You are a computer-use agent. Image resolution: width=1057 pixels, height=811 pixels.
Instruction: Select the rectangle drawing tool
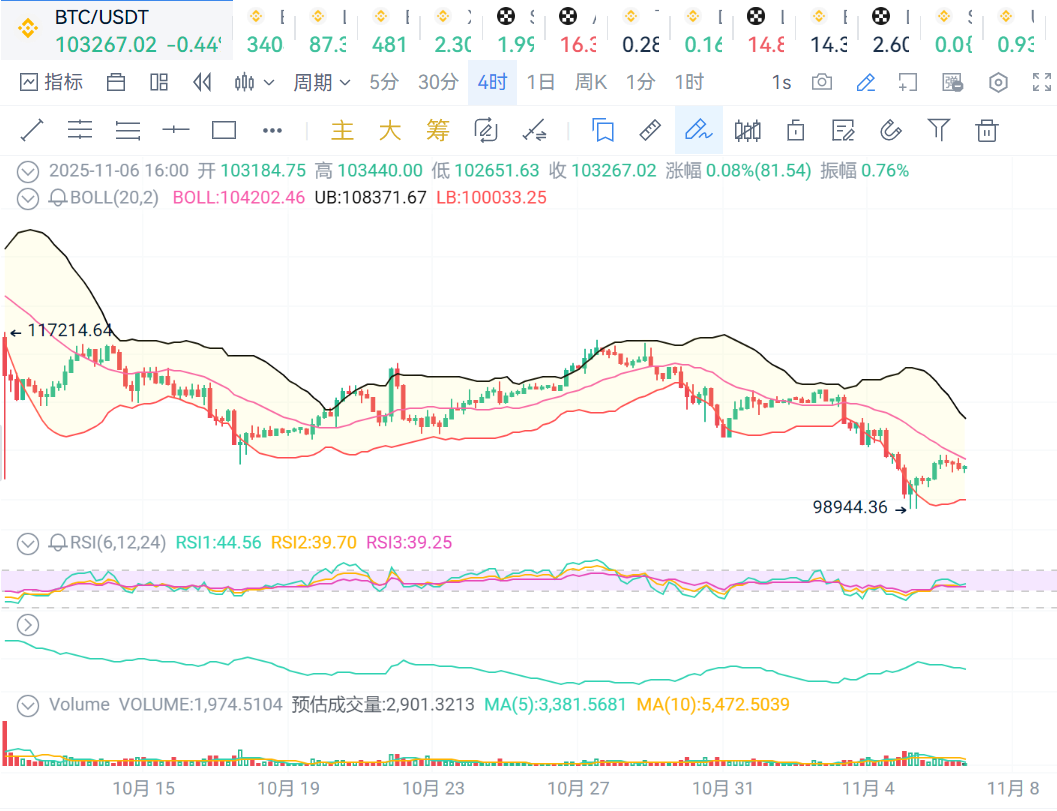click(x=224, y=130)
